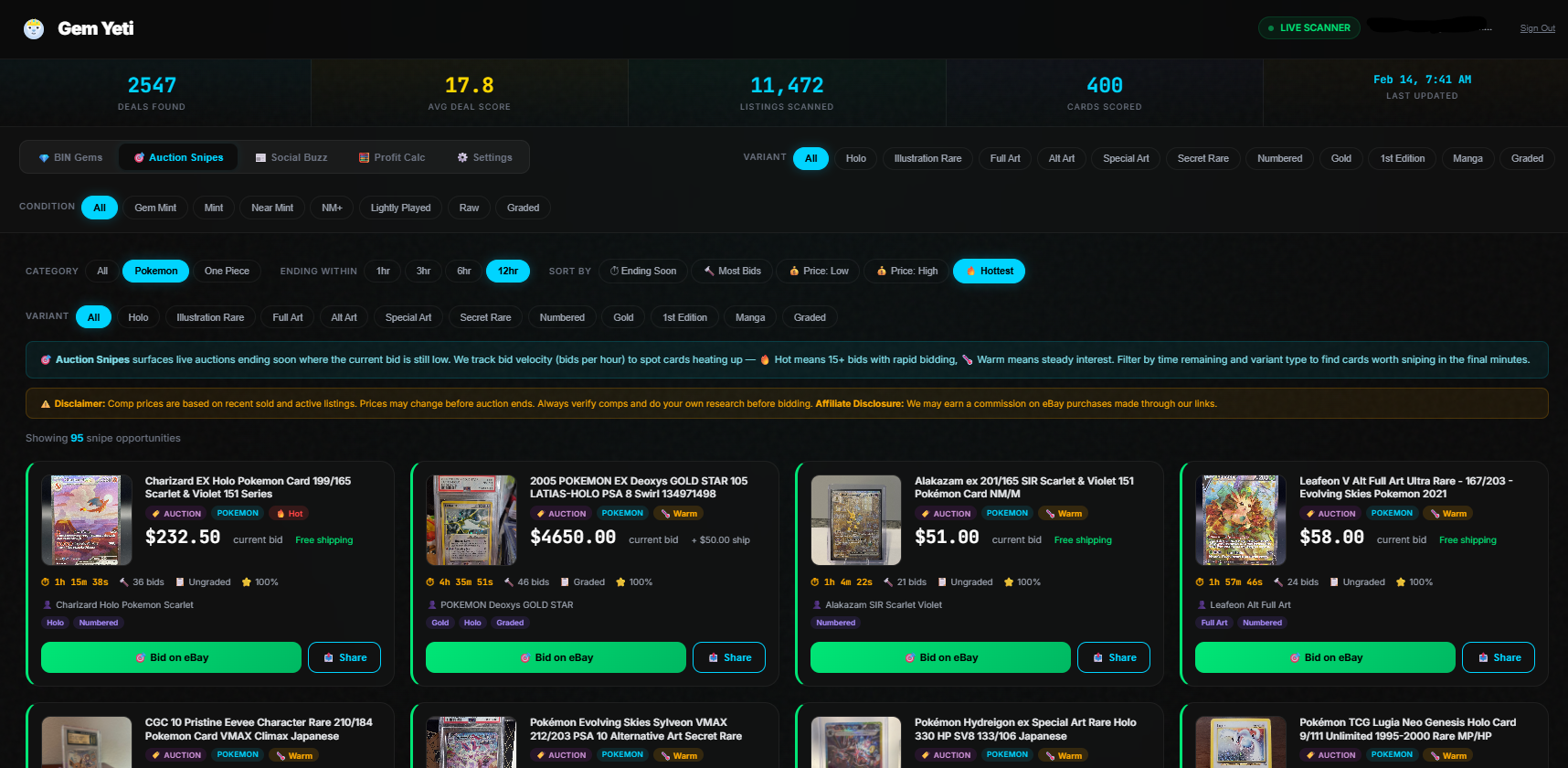Sort auctions by Ending Soon
The image size is (1568, 768).
point(643,271)
